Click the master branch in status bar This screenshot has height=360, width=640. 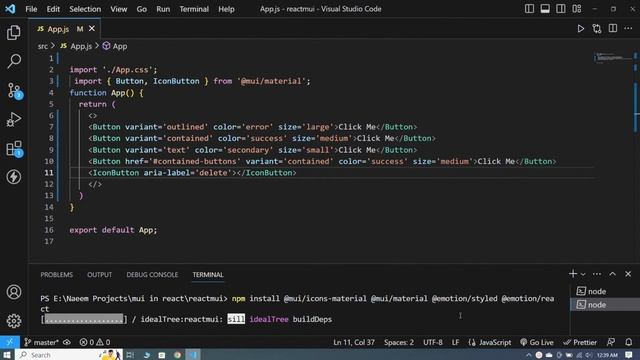pos(41,342)
